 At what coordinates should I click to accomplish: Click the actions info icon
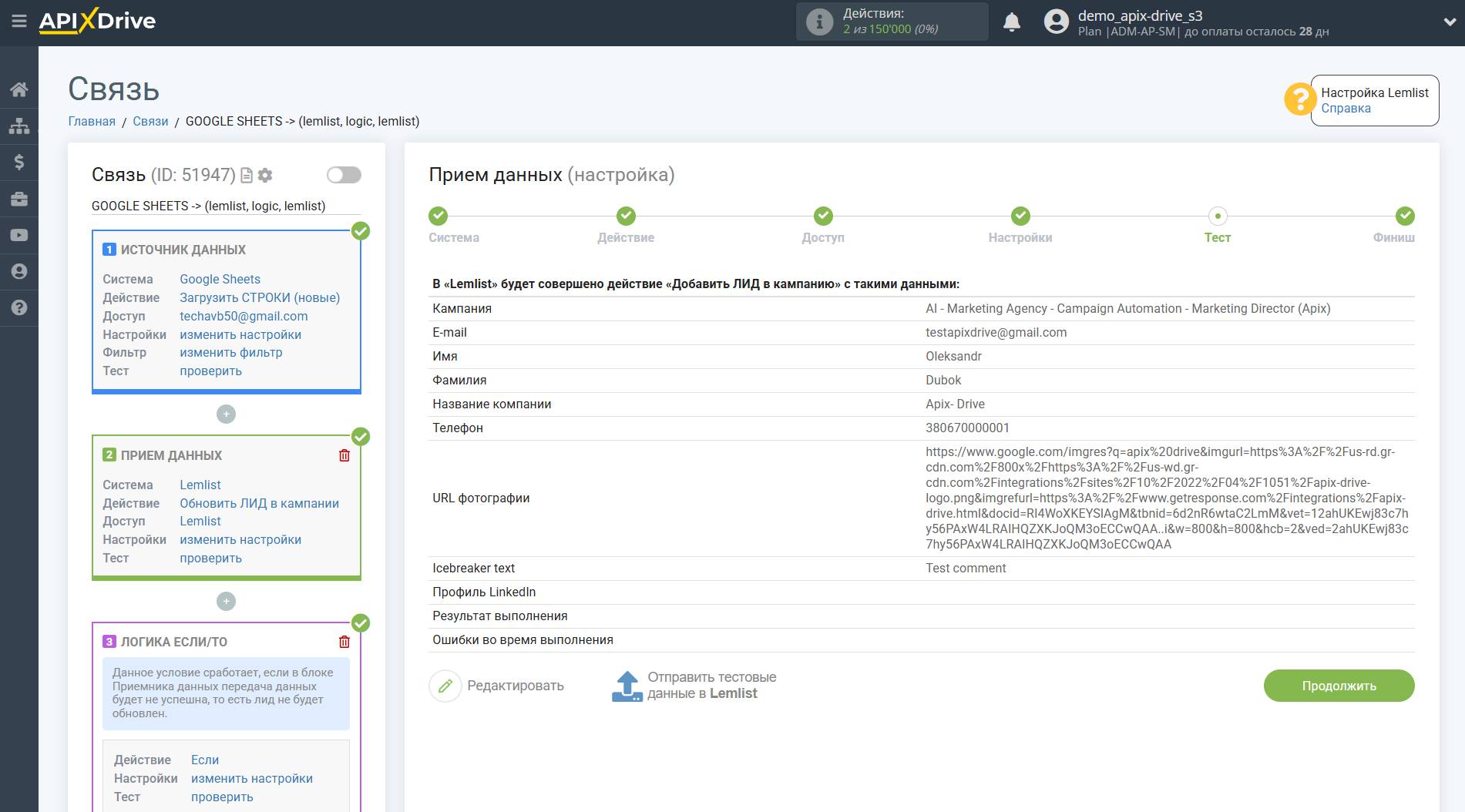tap(819, 22)
